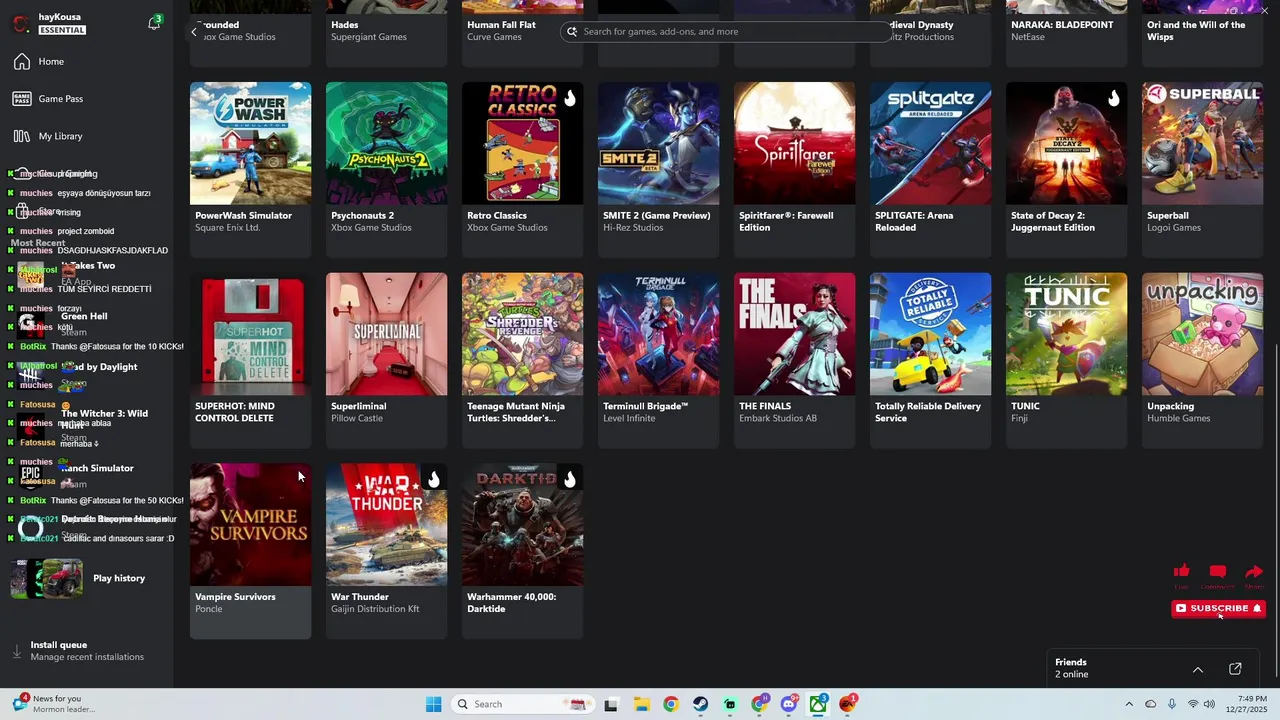Screen dimensions: 1280x720
Task: Open the notifications bell with 3 alerts
Action: (154, 23)
